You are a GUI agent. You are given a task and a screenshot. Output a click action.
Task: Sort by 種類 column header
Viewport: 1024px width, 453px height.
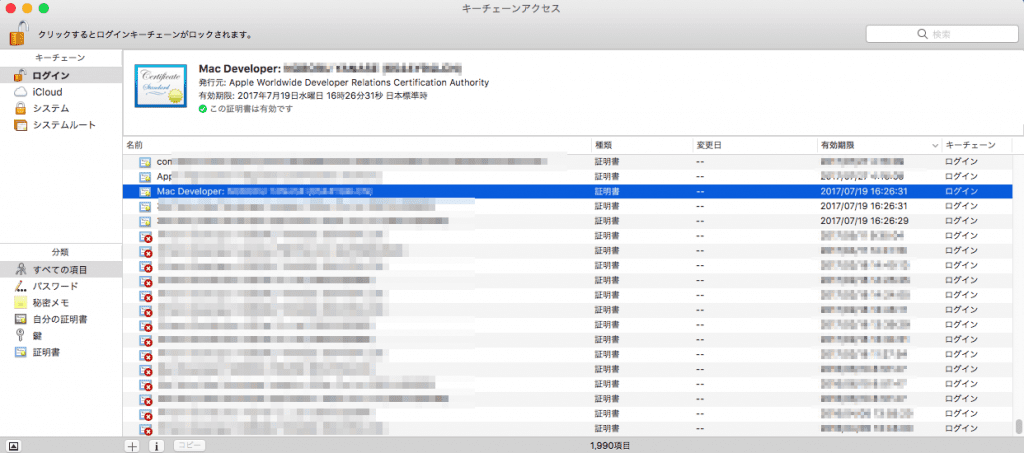pos(638,145)
